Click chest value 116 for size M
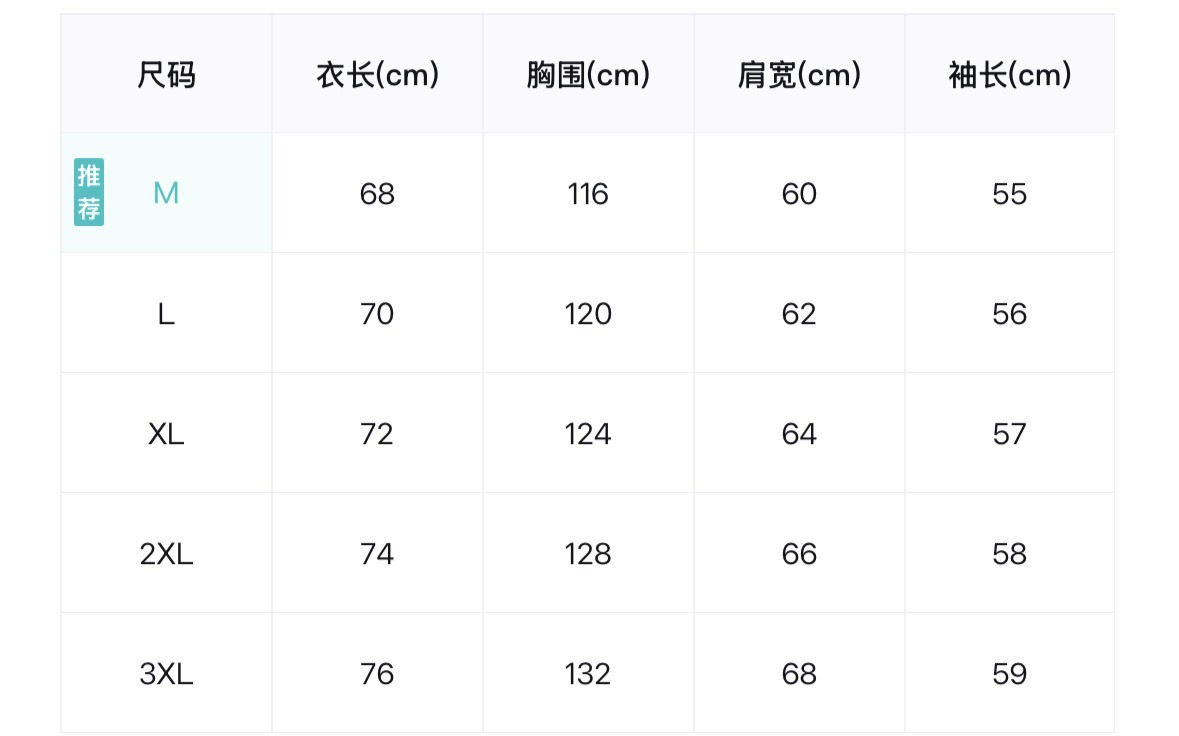Screen dimensions: 1179x736 588,194
